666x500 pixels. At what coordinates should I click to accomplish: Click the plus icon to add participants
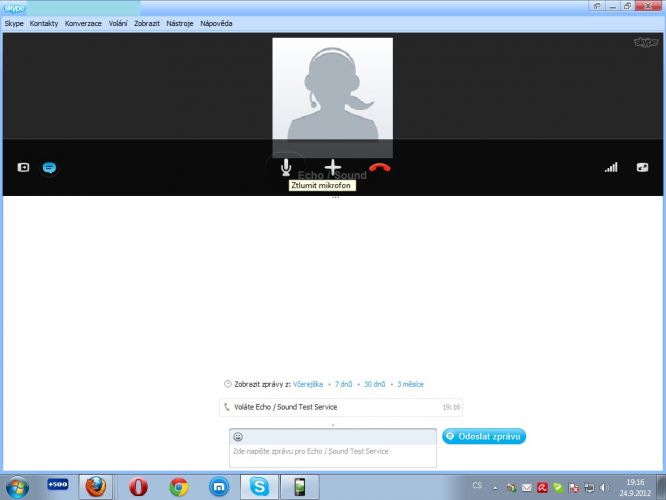pos(333,167)
